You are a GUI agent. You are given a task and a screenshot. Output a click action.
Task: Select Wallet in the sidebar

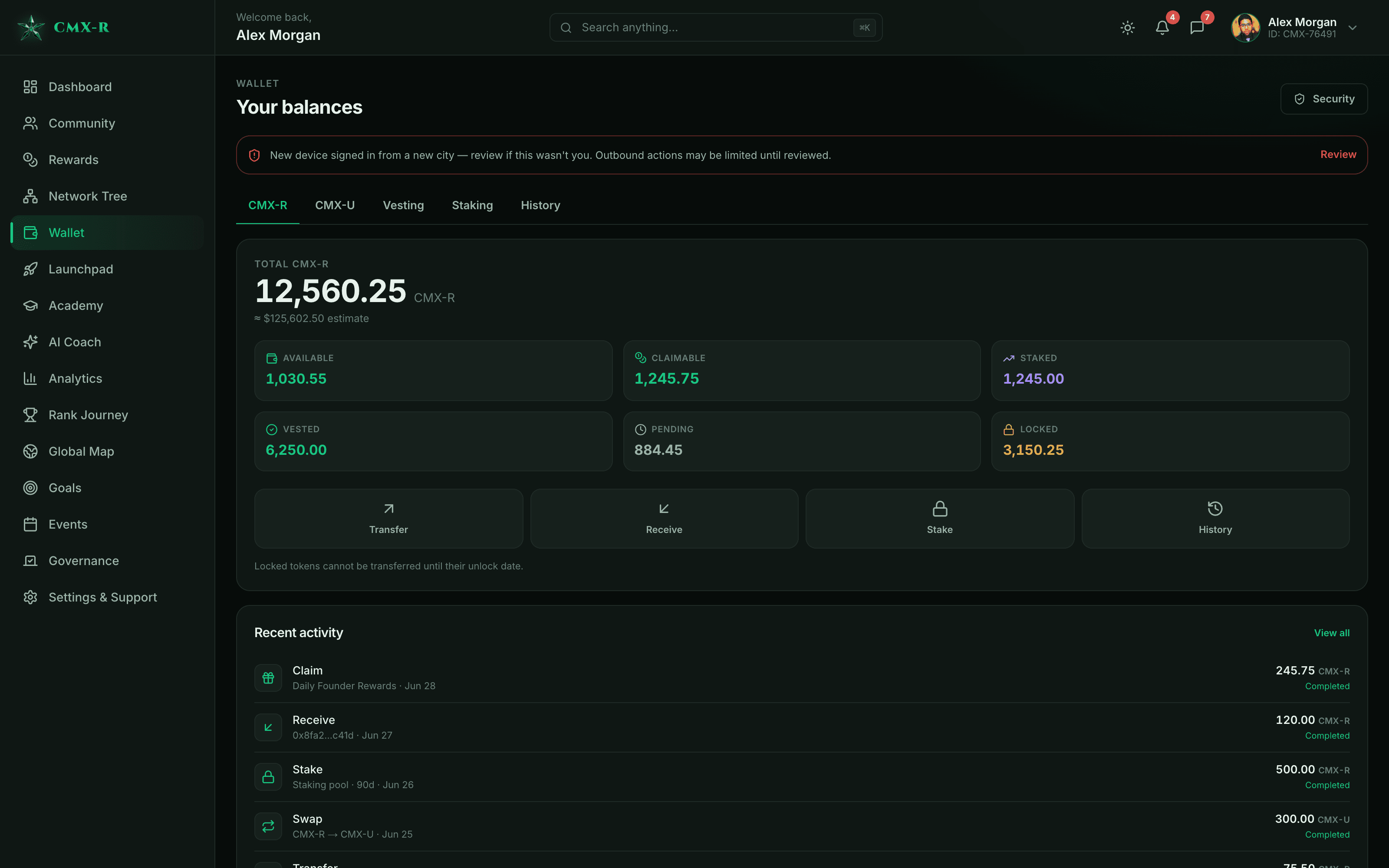[x=107, y=233]
